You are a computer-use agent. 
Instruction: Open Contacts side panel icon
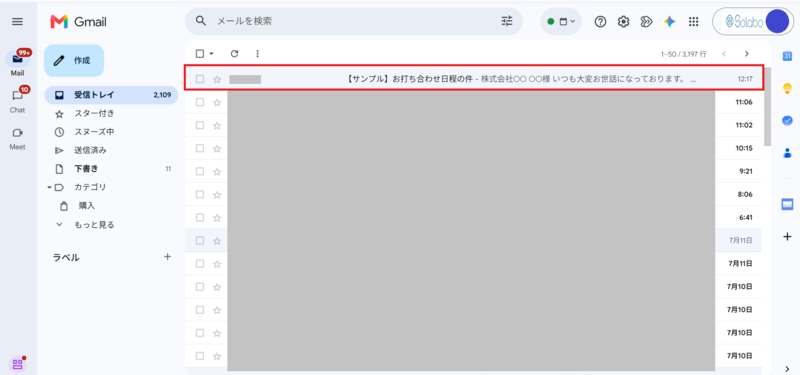tap(787, 153)
